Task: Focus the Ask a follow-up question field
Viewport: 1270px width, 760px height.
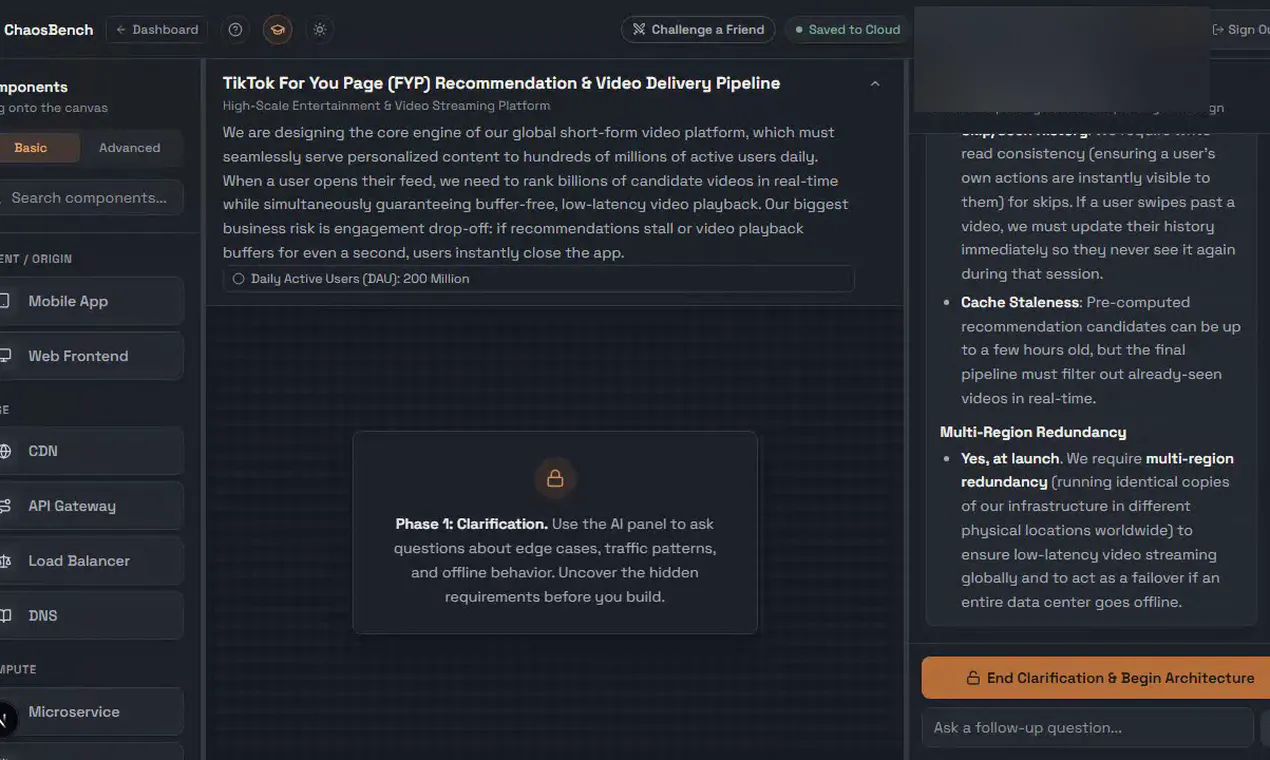Action: pos(1088,728)
